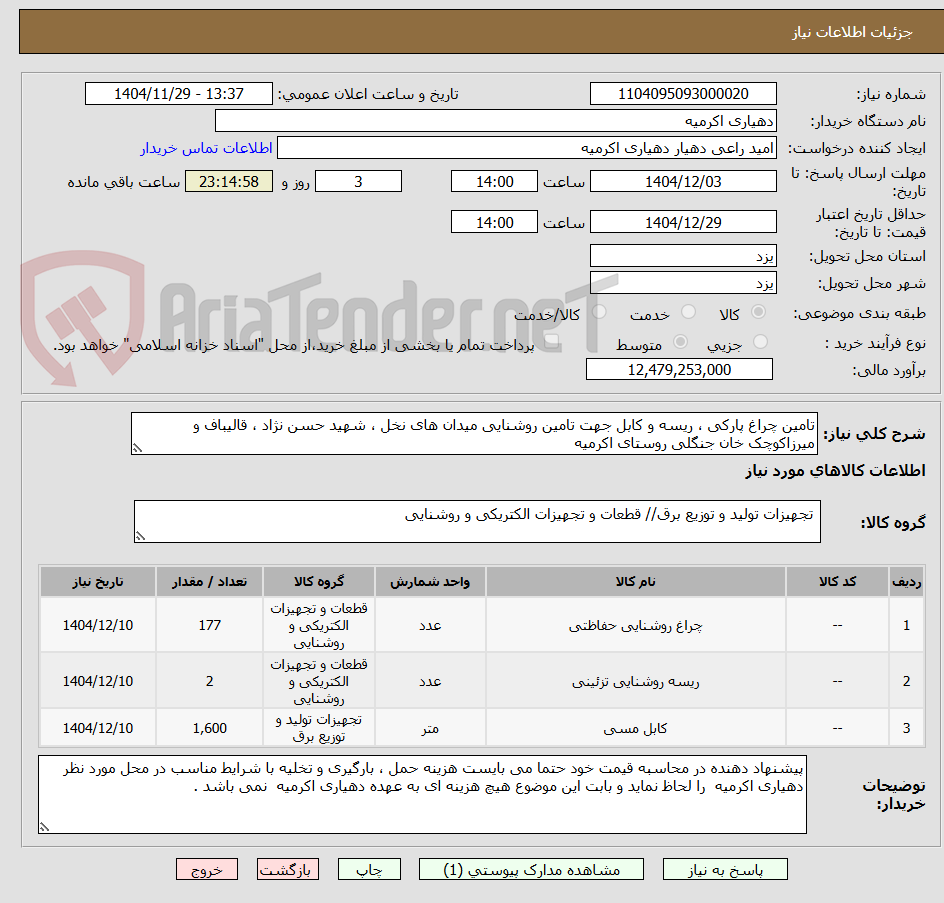Click the اطلاعات کالاهای مورد نیاز heading
This screenshot has width=944, height=903.
[x=835, y=471]
